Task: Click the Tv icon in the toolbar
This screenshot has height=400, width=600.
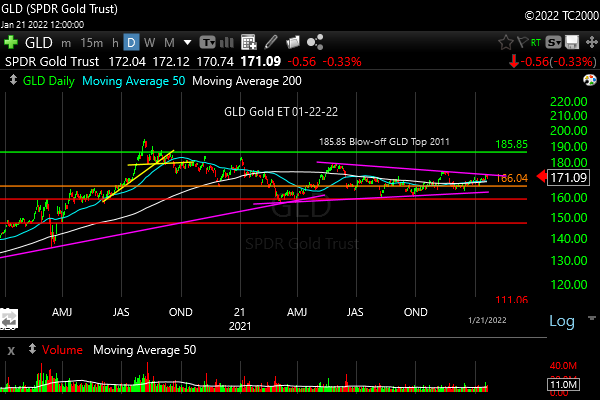Action: tap(208, 43)
